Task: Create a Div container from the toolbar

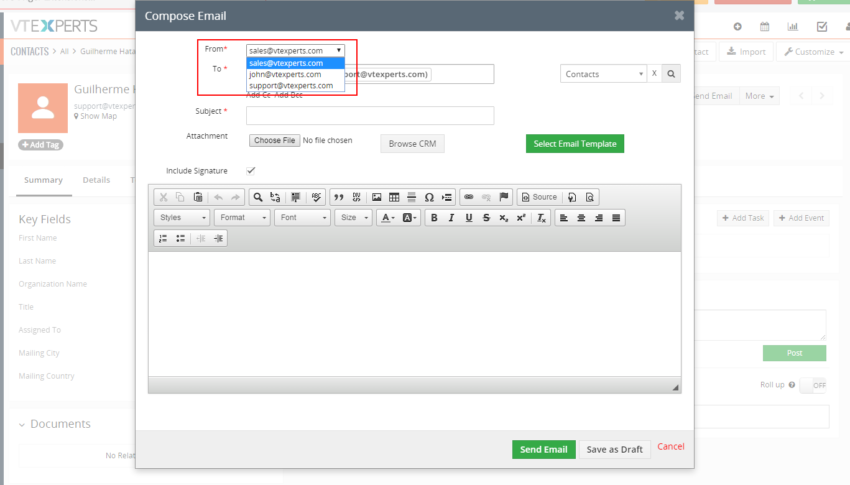Action: (x=356, y=197)
